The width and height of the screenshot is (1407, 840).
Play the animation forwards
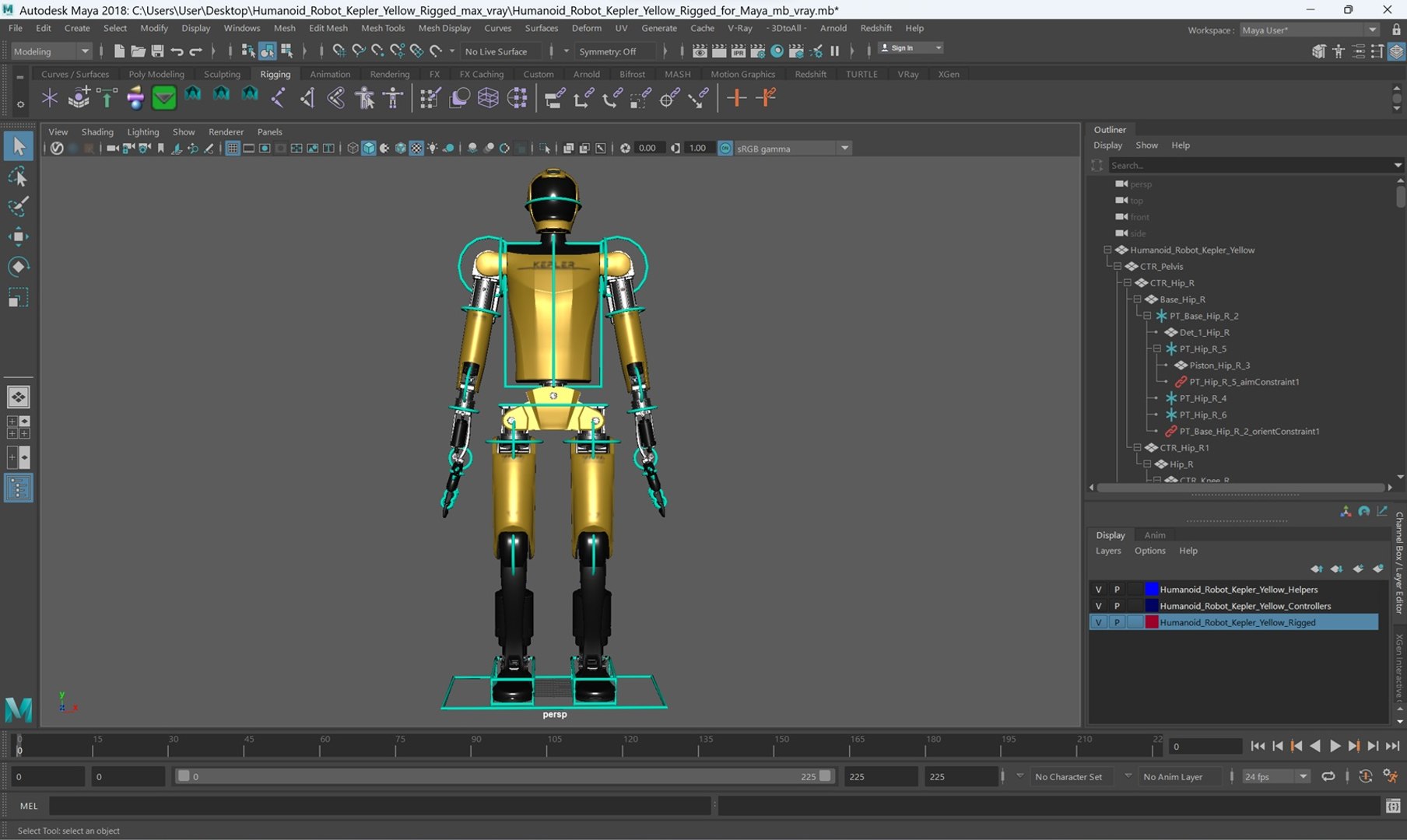click(1334, 746)
